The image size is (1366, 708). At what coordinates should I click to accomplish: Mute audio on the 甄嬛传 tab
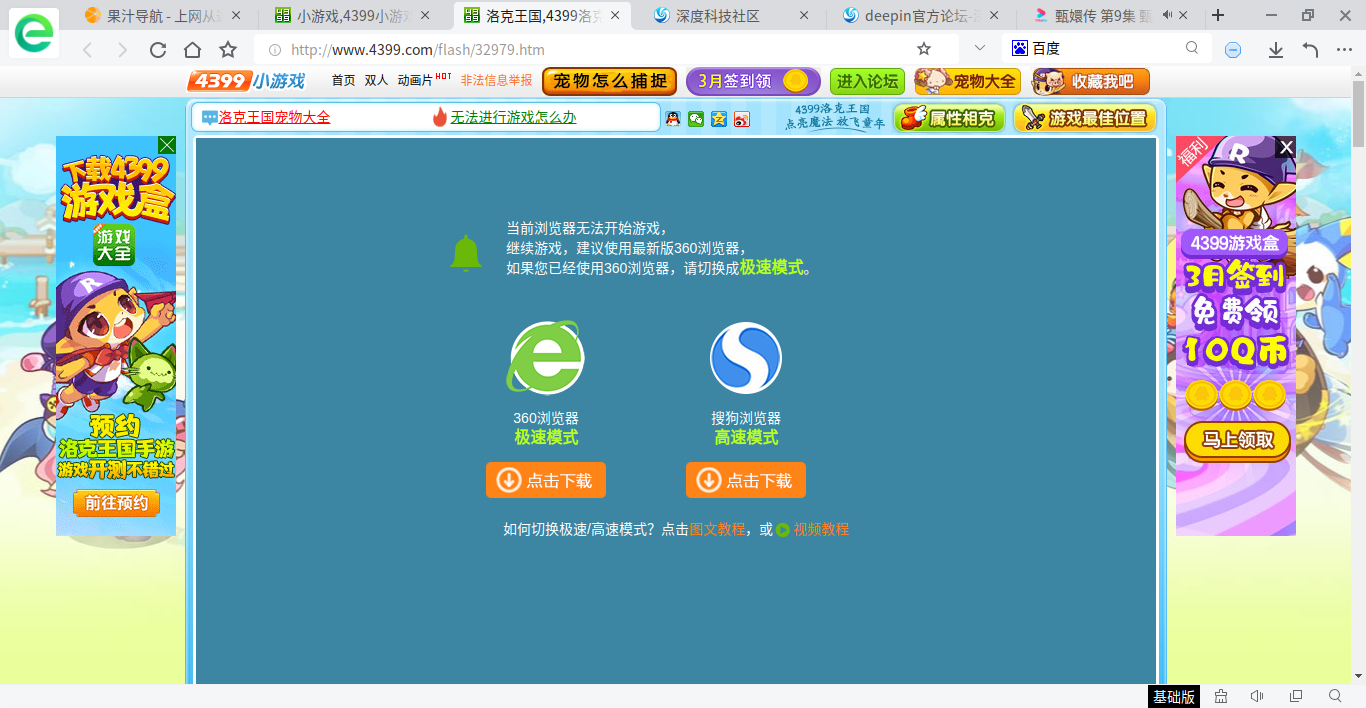(1167, 15)
